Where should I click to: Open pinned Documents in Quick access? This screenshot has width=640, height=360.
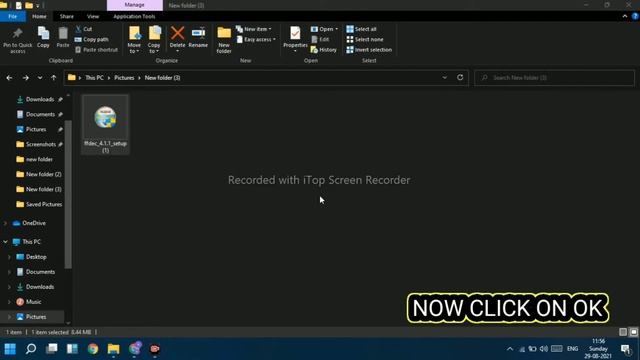(40, 114)
